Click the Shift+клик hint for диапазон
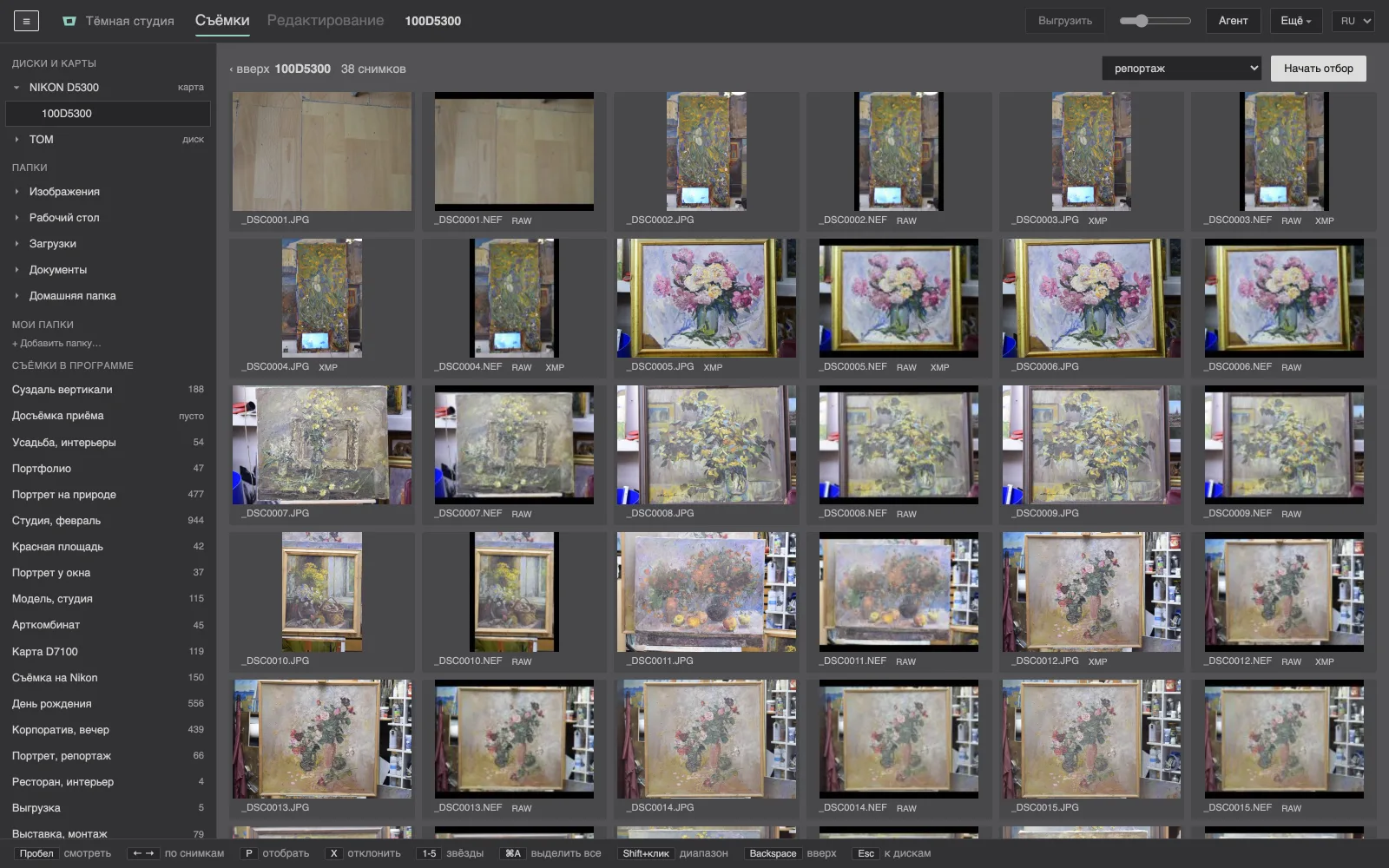Screen dimensions: 1389x868 click(646, 853)
